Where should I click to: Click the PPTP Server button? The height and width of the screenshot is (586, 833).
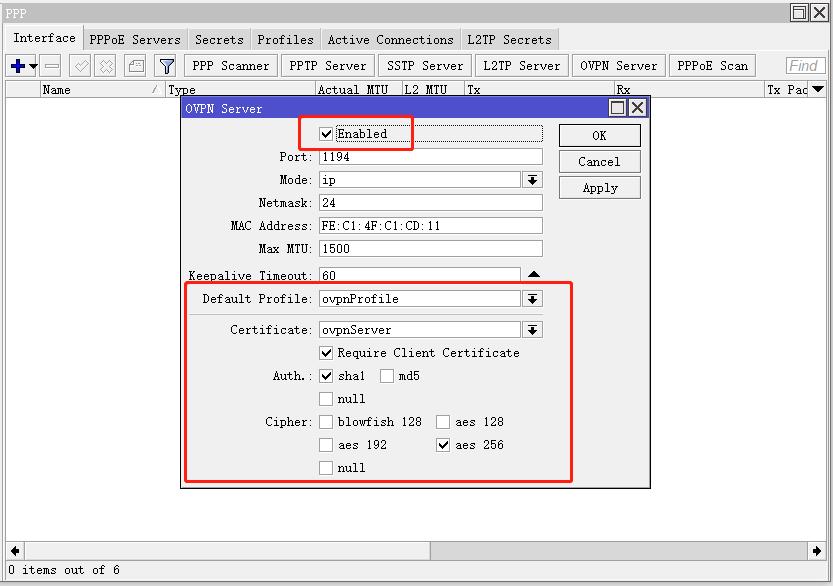pos(327,66)
